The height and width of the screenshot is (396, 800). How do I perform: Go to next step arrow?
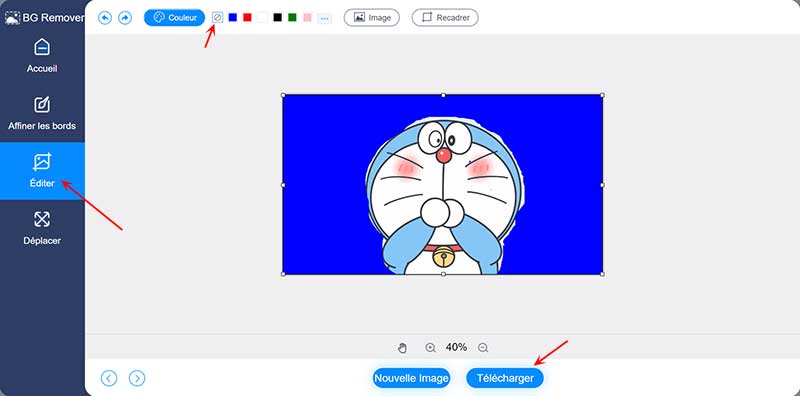(137, 378)
